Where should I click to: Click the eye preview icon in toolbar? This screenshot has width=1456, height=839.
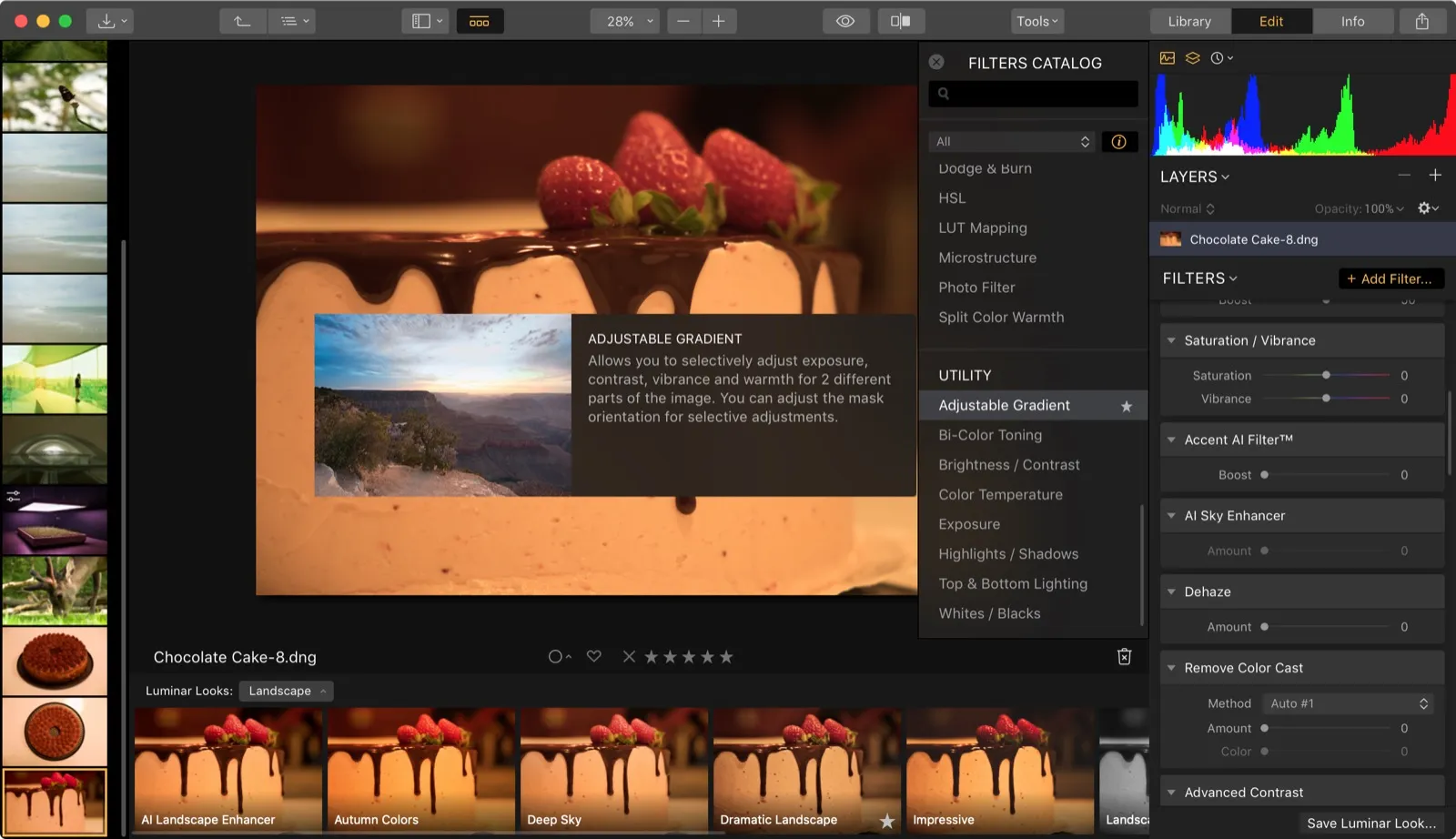point(844,21)
